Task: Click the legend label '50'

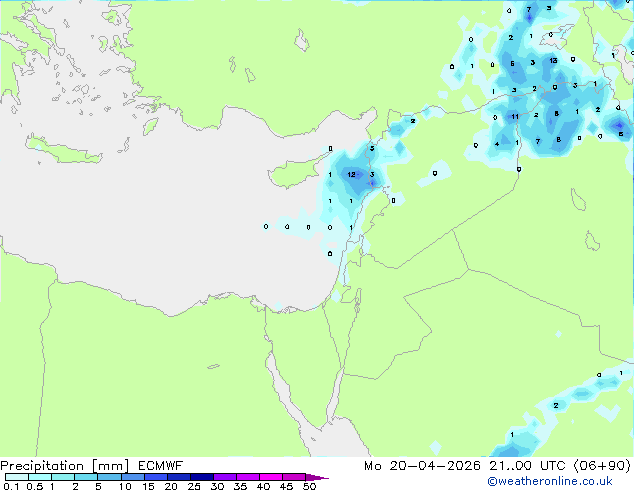Action: (x=309, y=486)
